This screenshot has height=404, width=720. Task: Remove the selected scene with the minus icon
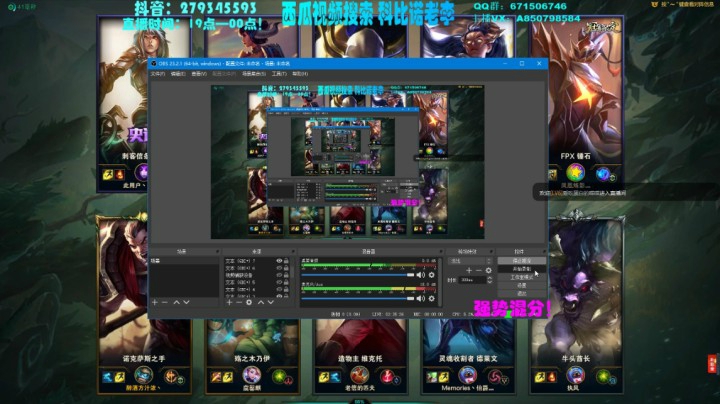click(x=165, y=303)
